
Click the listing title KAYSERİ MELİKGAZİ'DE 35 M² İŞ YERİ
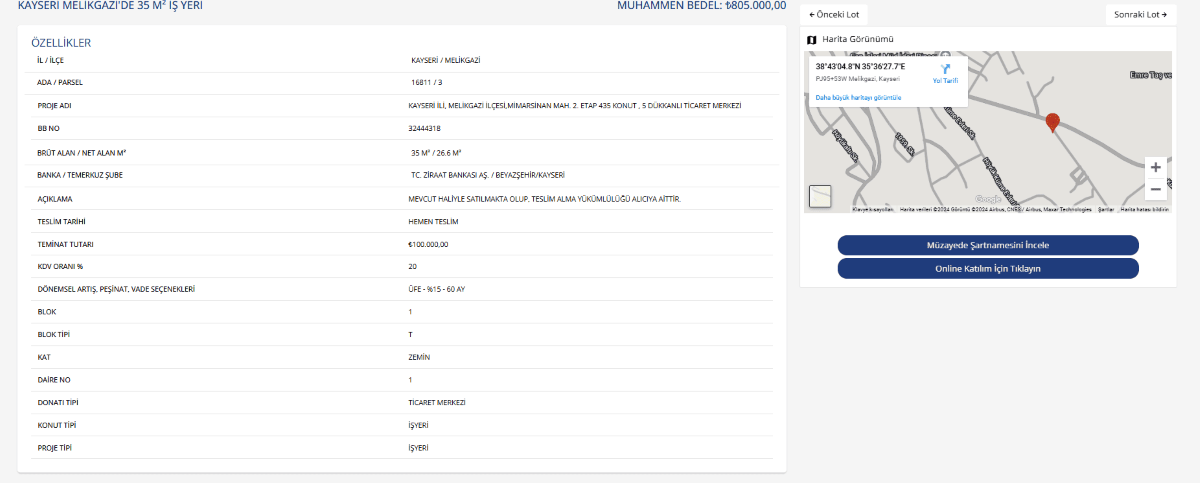click(110, 6)
